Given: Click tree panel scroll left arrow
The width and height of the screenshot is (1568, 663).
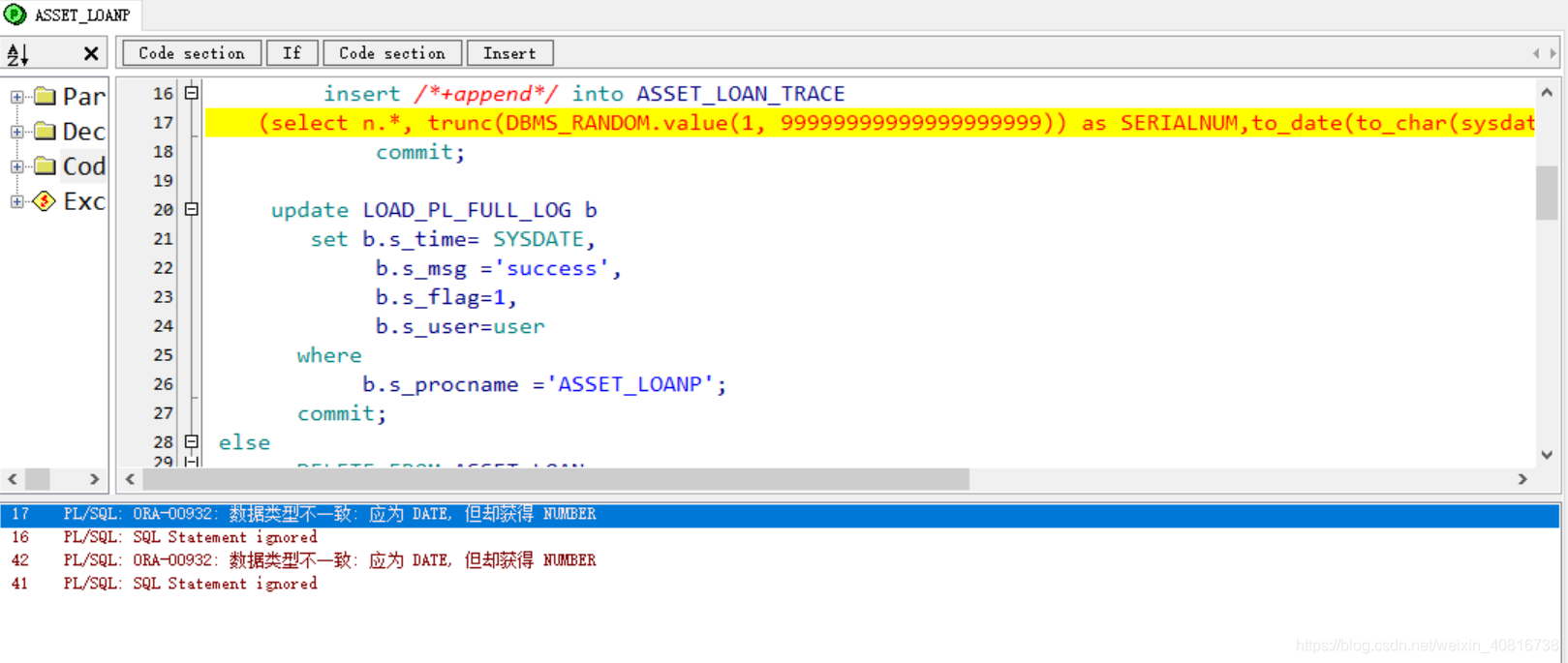Looking at the screenshot, I should tap(13, 479).
